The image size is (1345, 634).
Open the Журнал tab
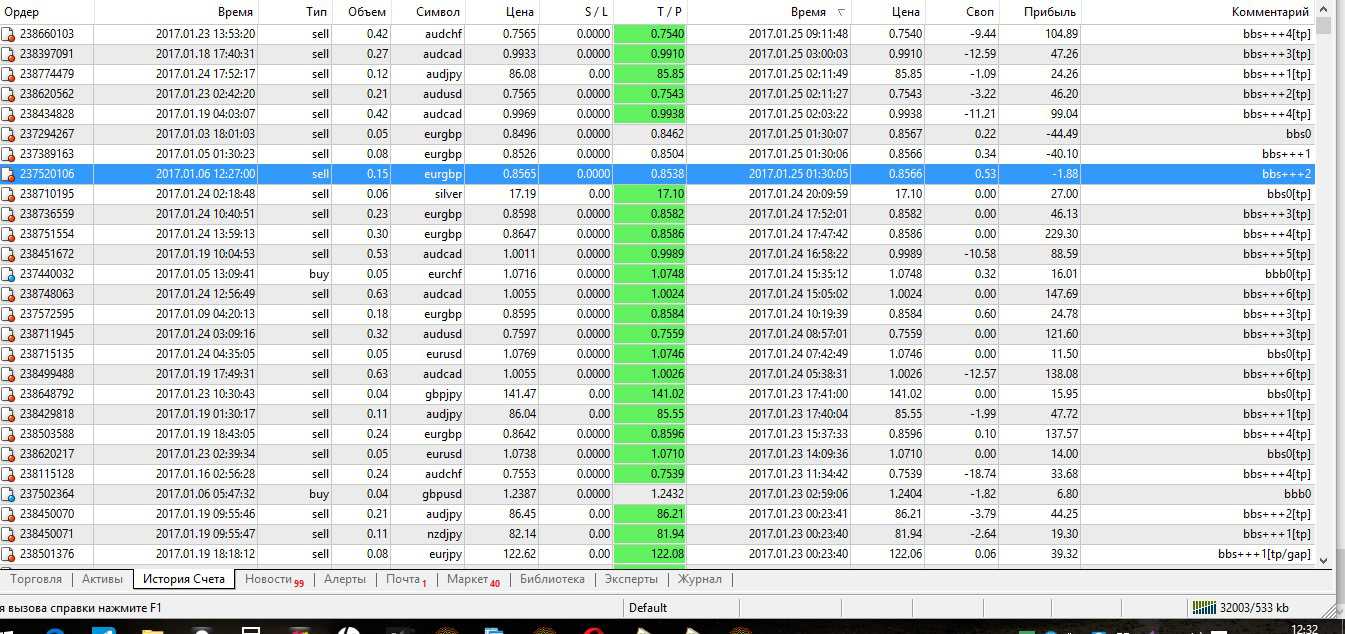pos(699,579)
